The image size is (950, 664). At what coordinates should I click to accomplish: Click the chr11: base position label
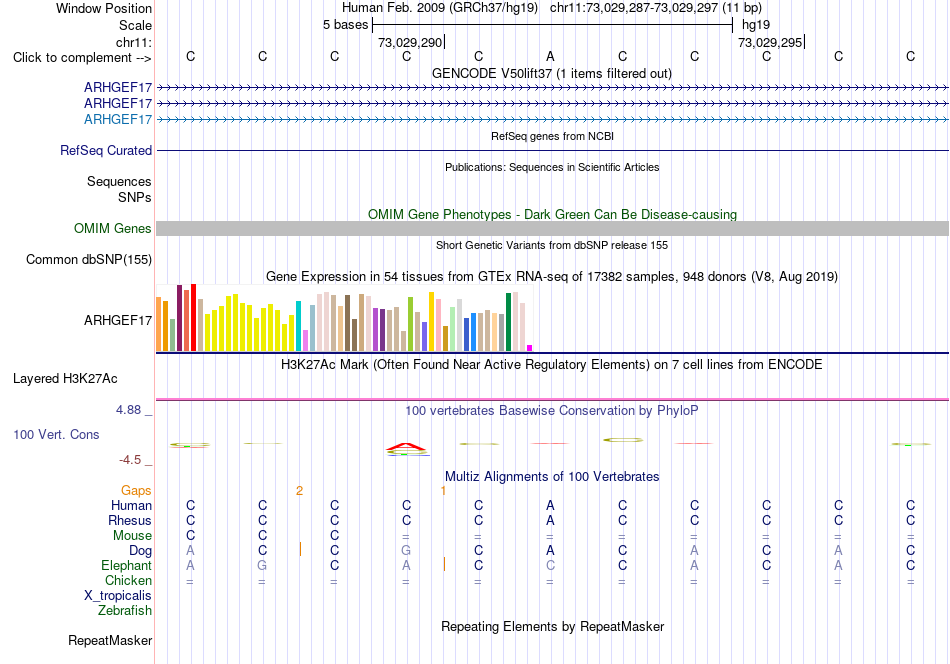click(133, 42)
